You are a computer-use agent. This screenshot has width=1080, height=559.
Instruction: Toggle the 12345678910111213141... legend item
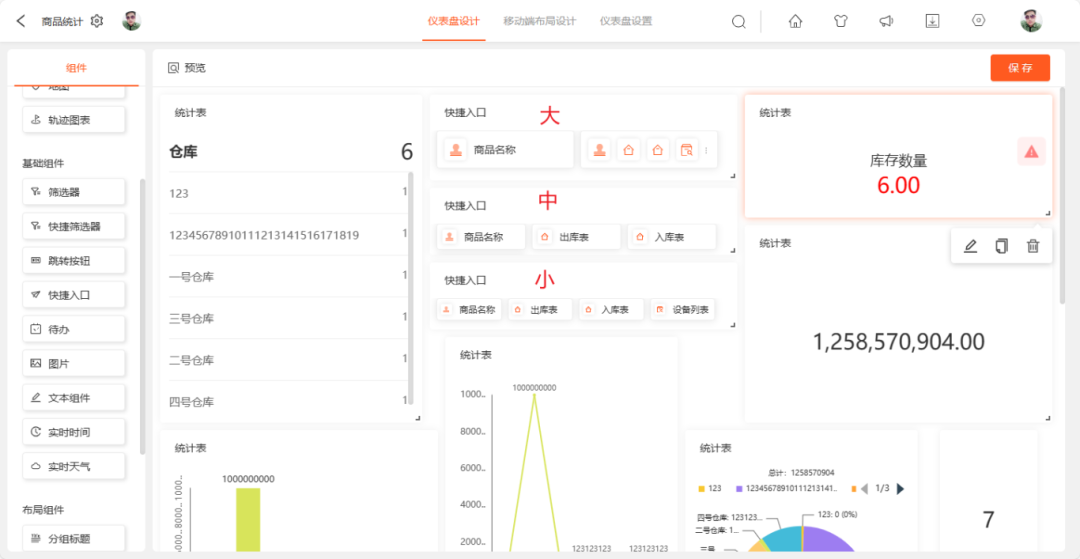[x=787, y=488]
